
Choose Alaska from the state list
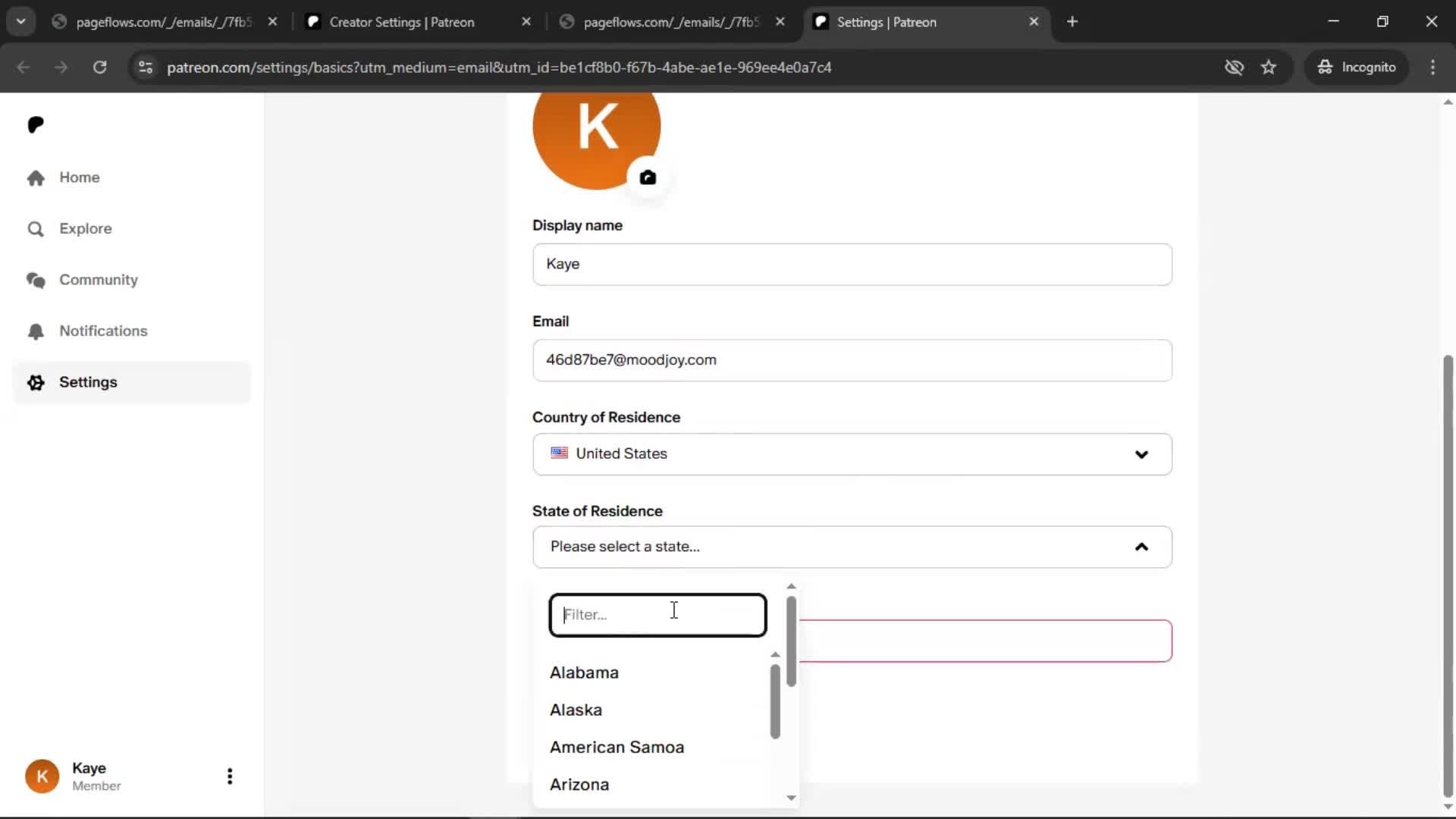576,710
